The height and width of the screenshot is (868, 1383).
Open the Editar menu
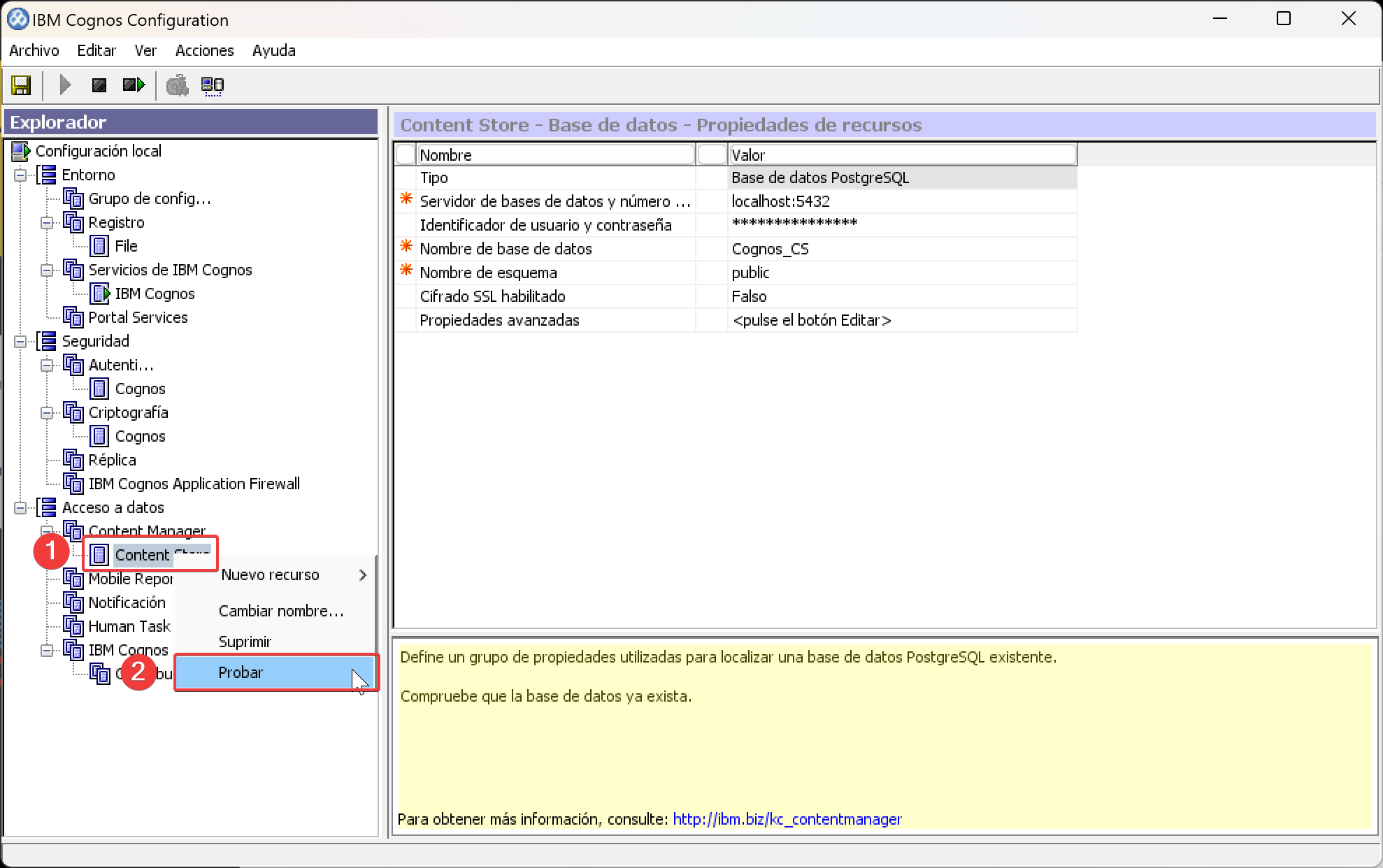(96, 50)
